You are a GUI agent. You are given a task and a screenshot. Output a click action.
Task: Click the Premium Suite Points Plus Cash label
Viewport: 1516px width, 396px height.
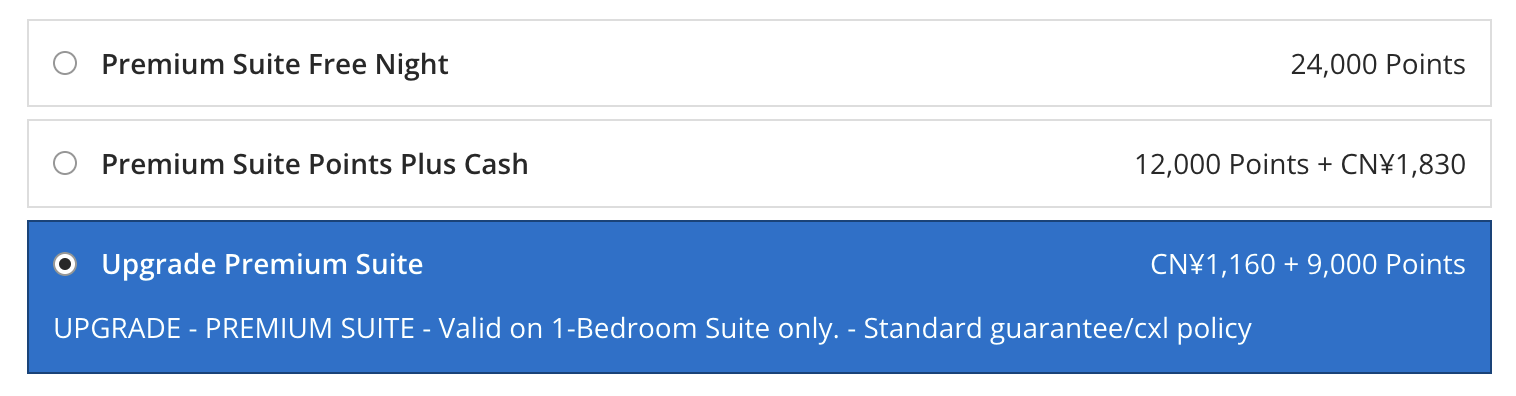click(315, 164)
